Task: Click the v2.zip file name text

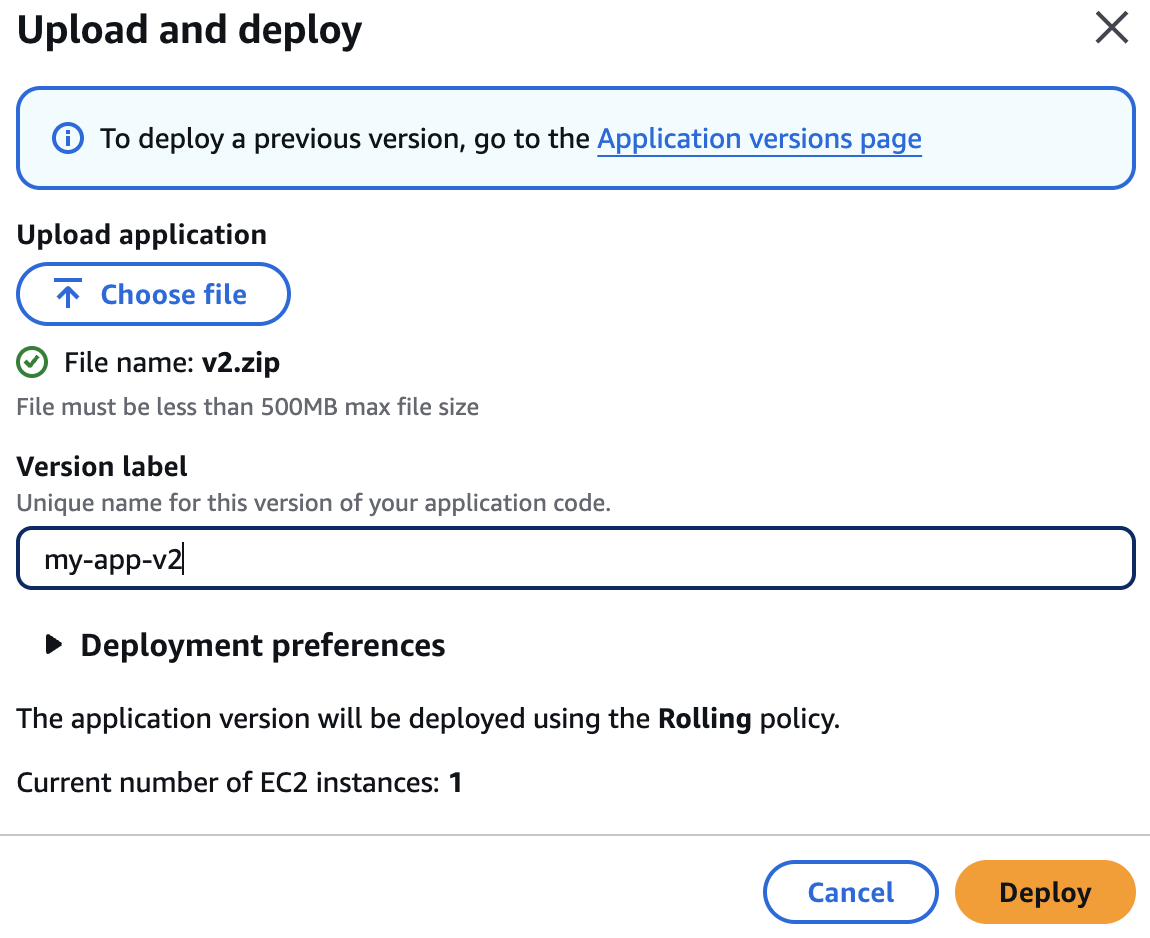Action: pos(240,363)
